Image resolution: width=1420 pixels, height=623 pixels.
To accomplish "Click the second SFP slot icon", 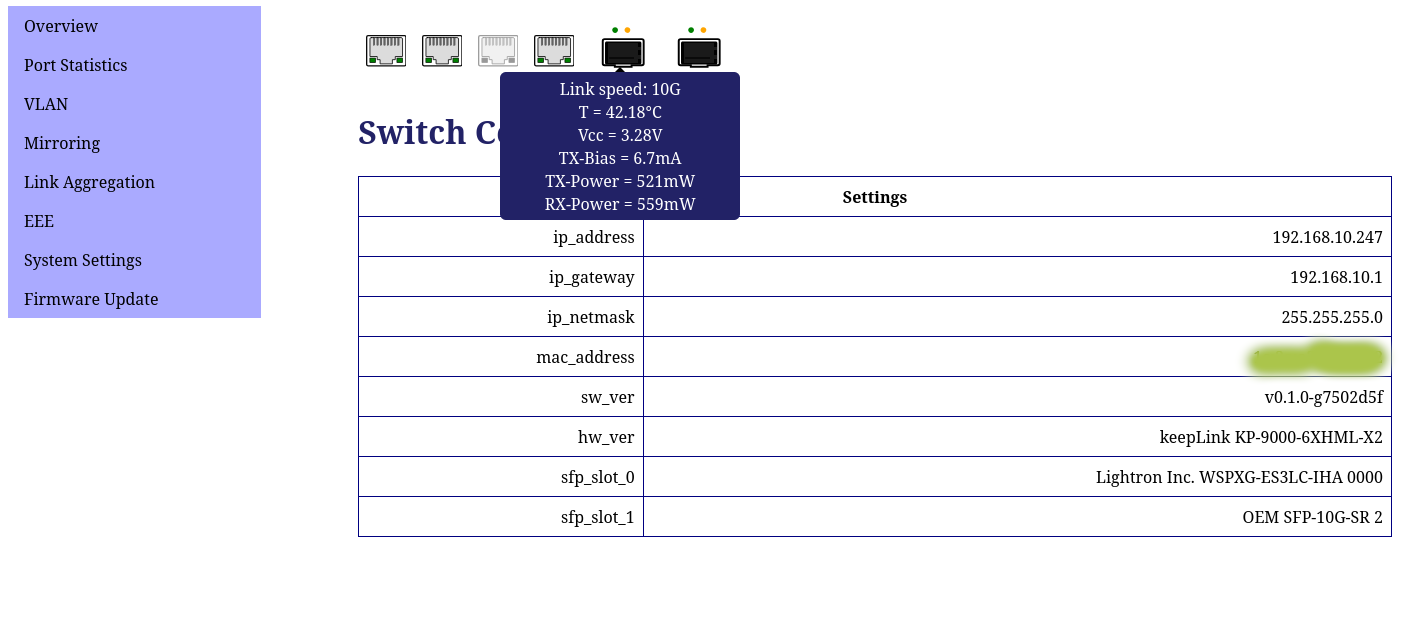I will click(x=699, y=52).
